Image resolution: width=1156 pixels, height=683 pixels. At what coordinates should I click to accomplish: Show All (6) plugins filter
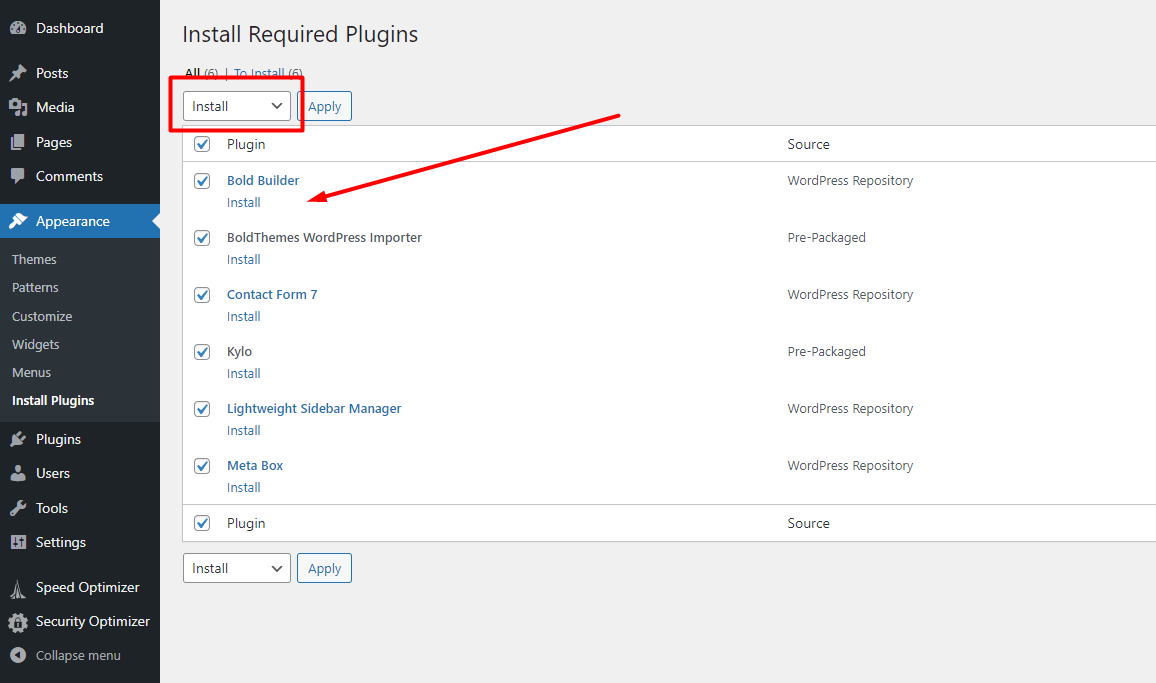click(201, 73)
